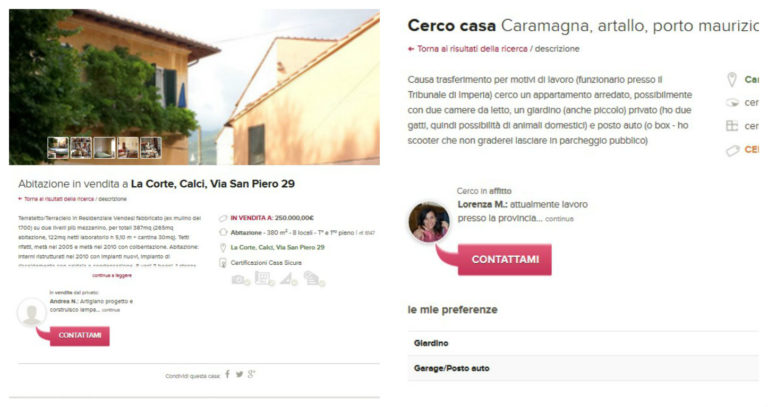Expand Lorenza M.'s bio with continua
768x407 pixels.
(559, 219)
